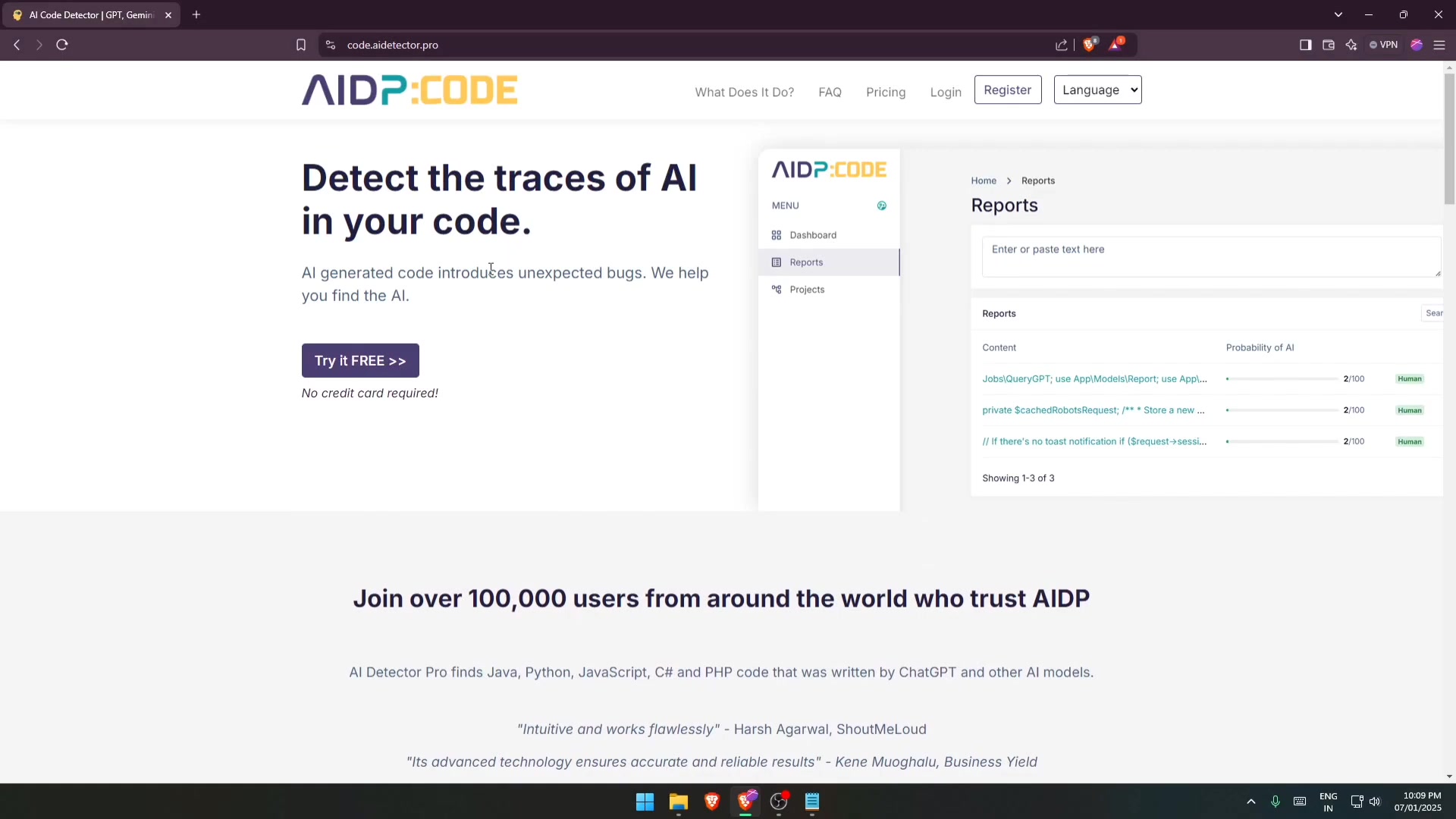Close the AI Code Detector tab
This screenshot has height=819, width=1456.
tap(168, 15)
